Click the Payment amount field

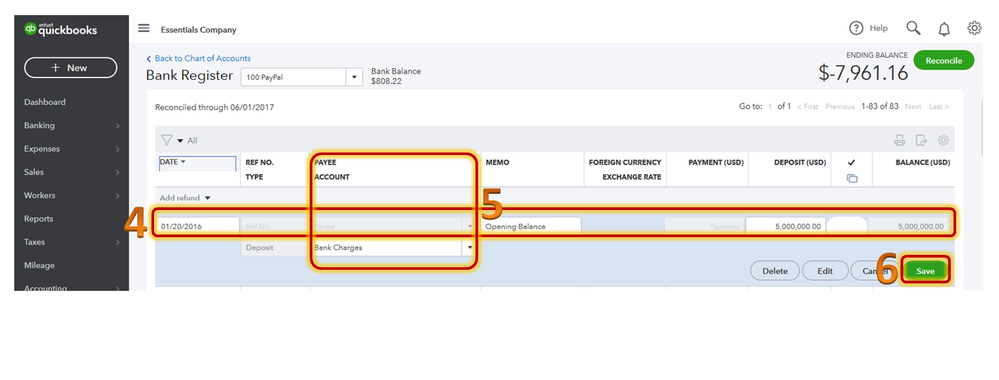click(705, 226)
